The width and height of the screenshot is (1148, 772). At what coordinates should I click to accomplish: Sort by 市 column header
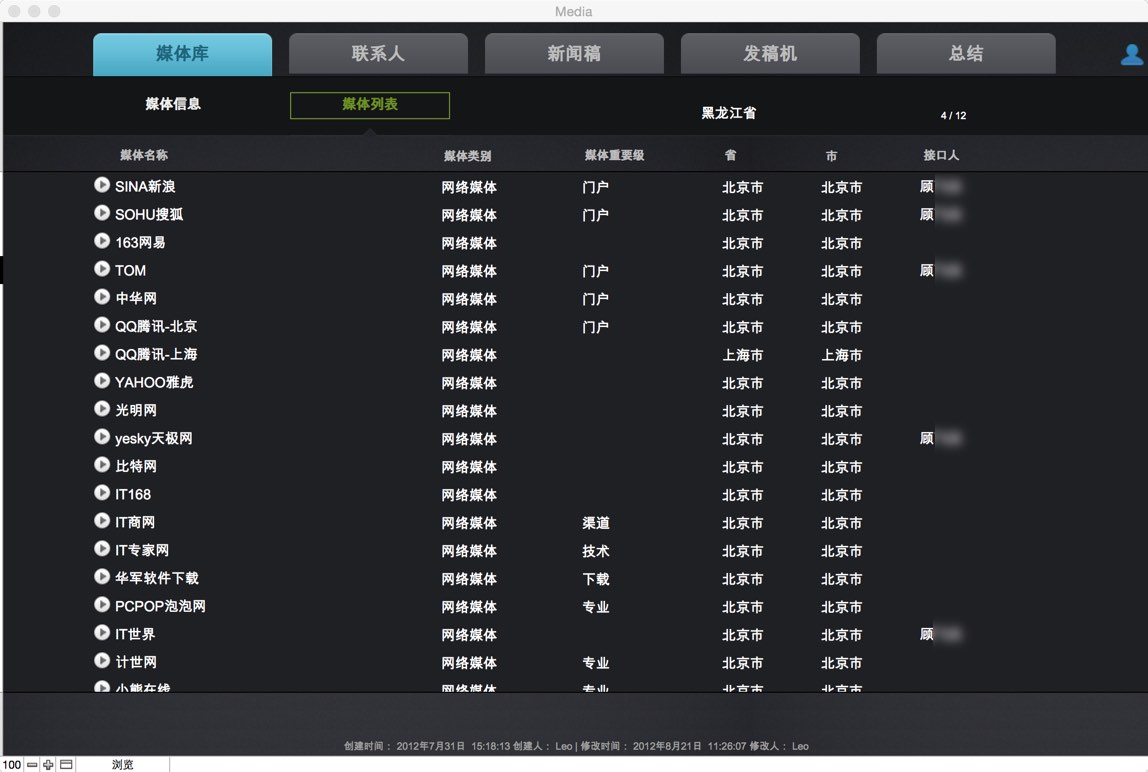coord(831,156)
